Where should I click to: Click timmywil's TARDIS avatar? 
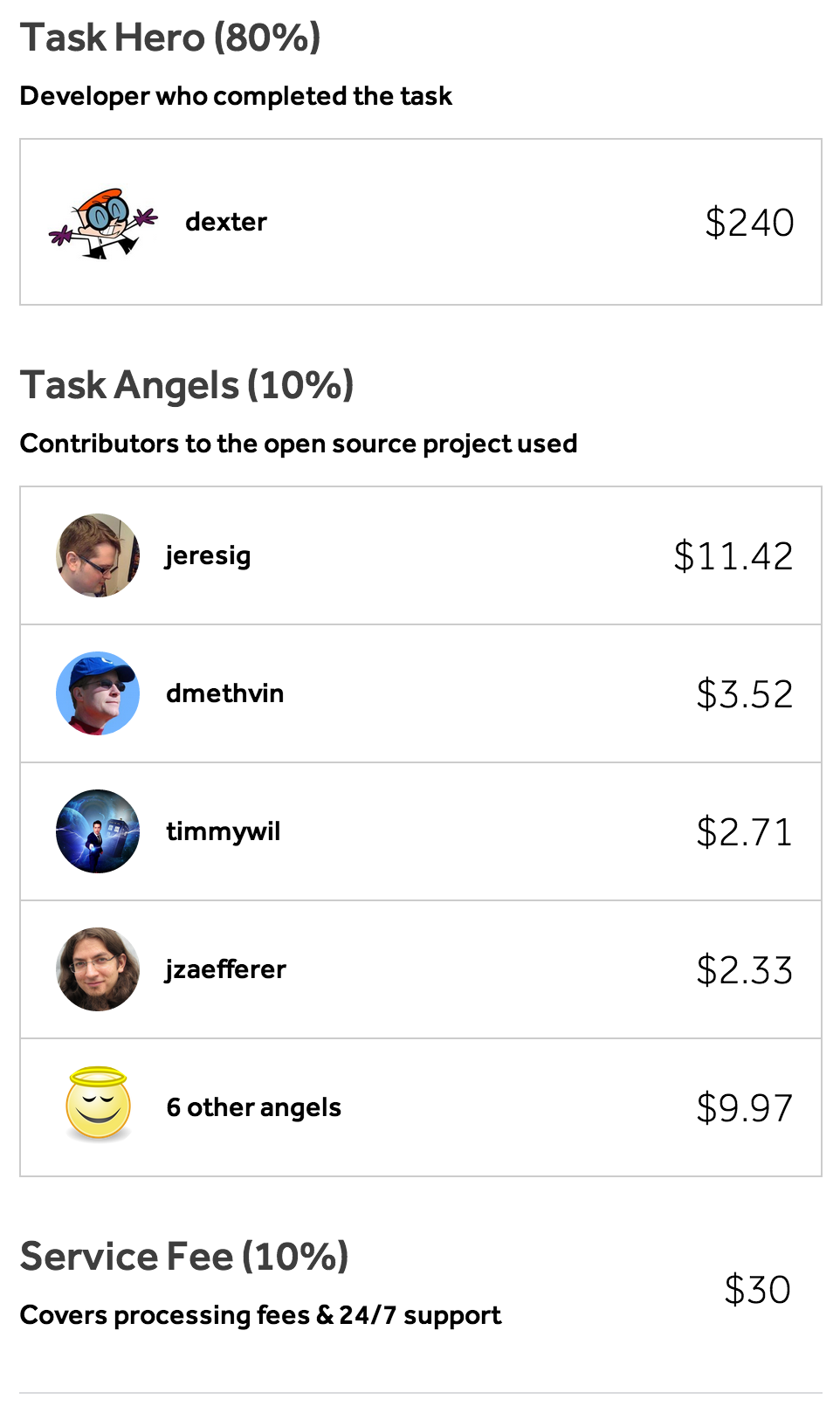[x=98, y=831]
